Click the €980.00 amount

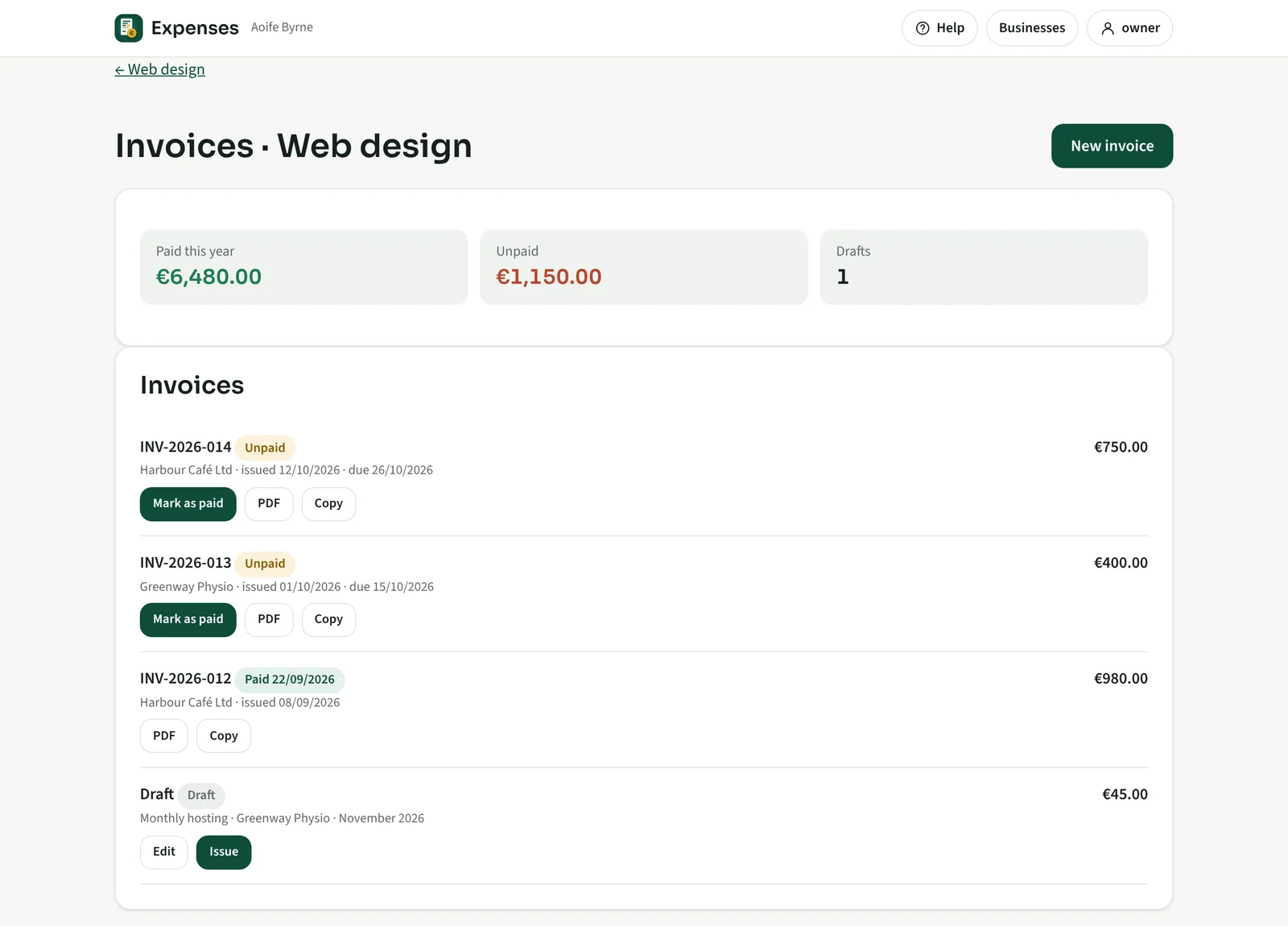point(1121,679)
